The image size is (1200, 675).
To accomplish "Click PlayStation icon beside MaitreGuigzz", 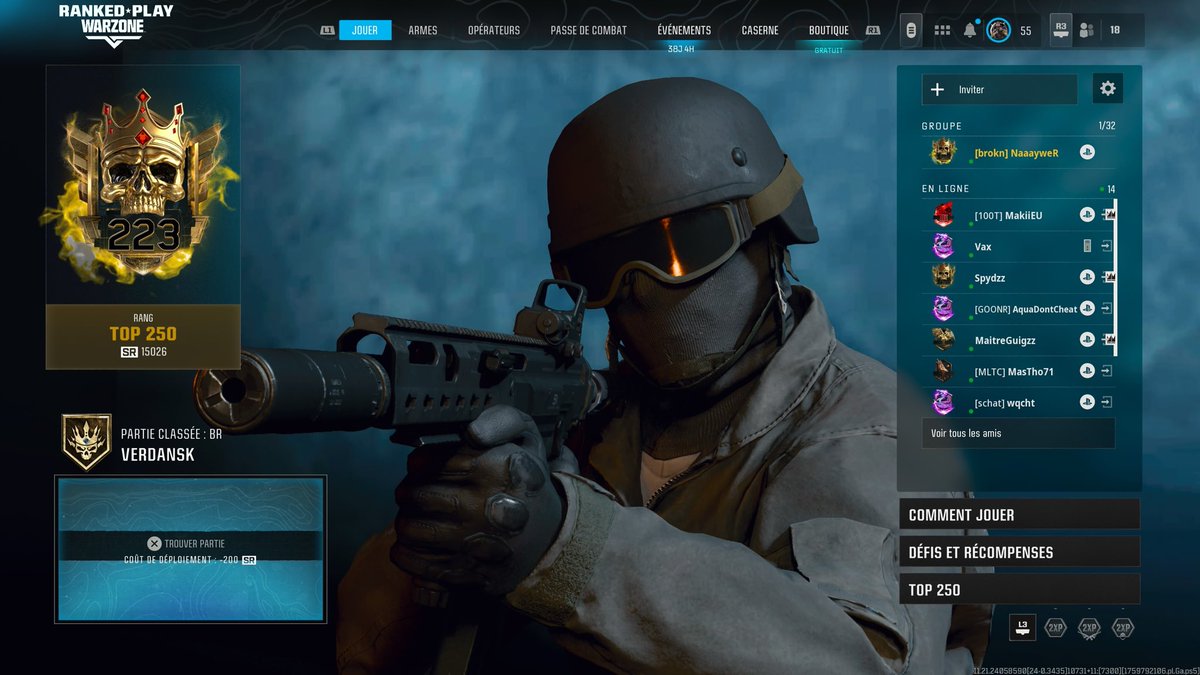I will (x=1087, y=340).
